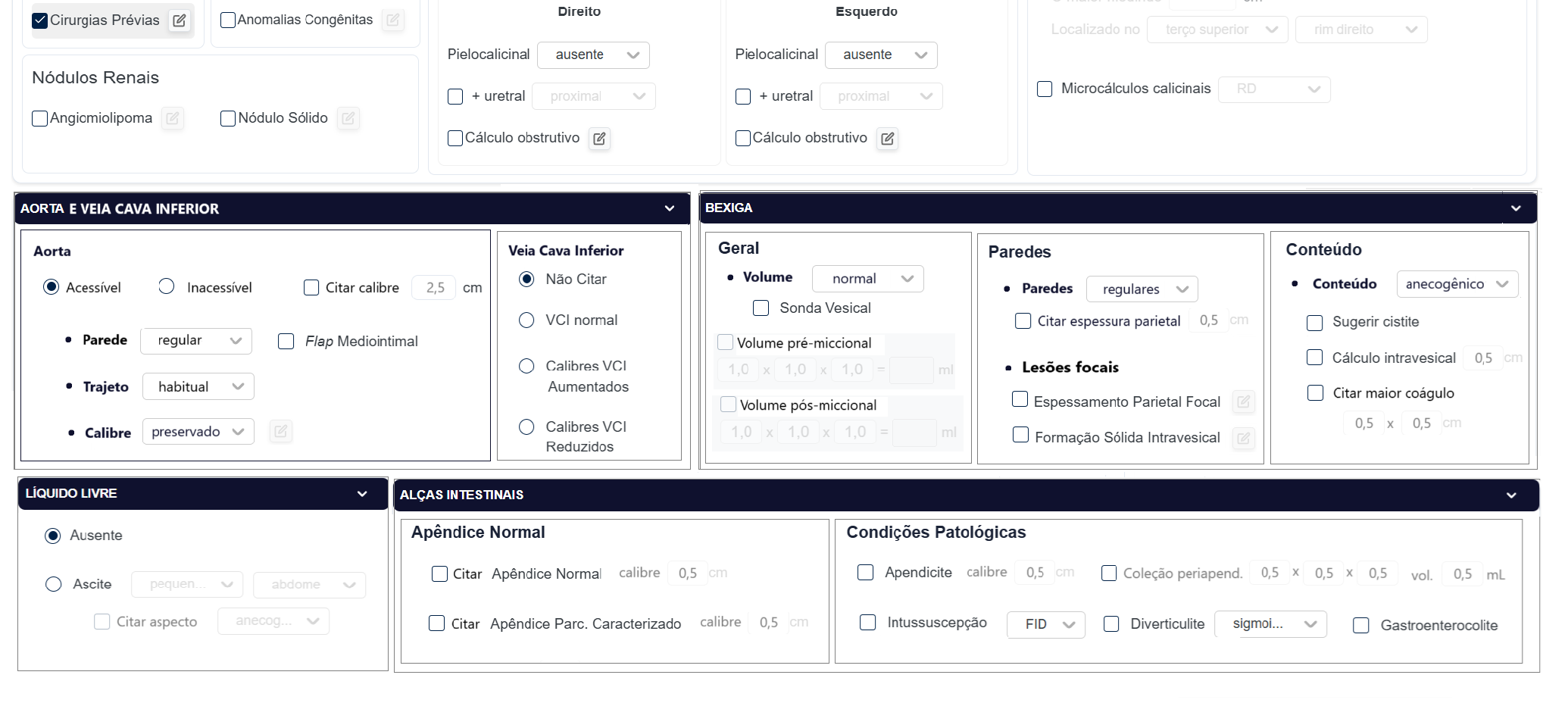Select VCI normal radio option
Screen dimensions: 1568x703
(526, 320)
